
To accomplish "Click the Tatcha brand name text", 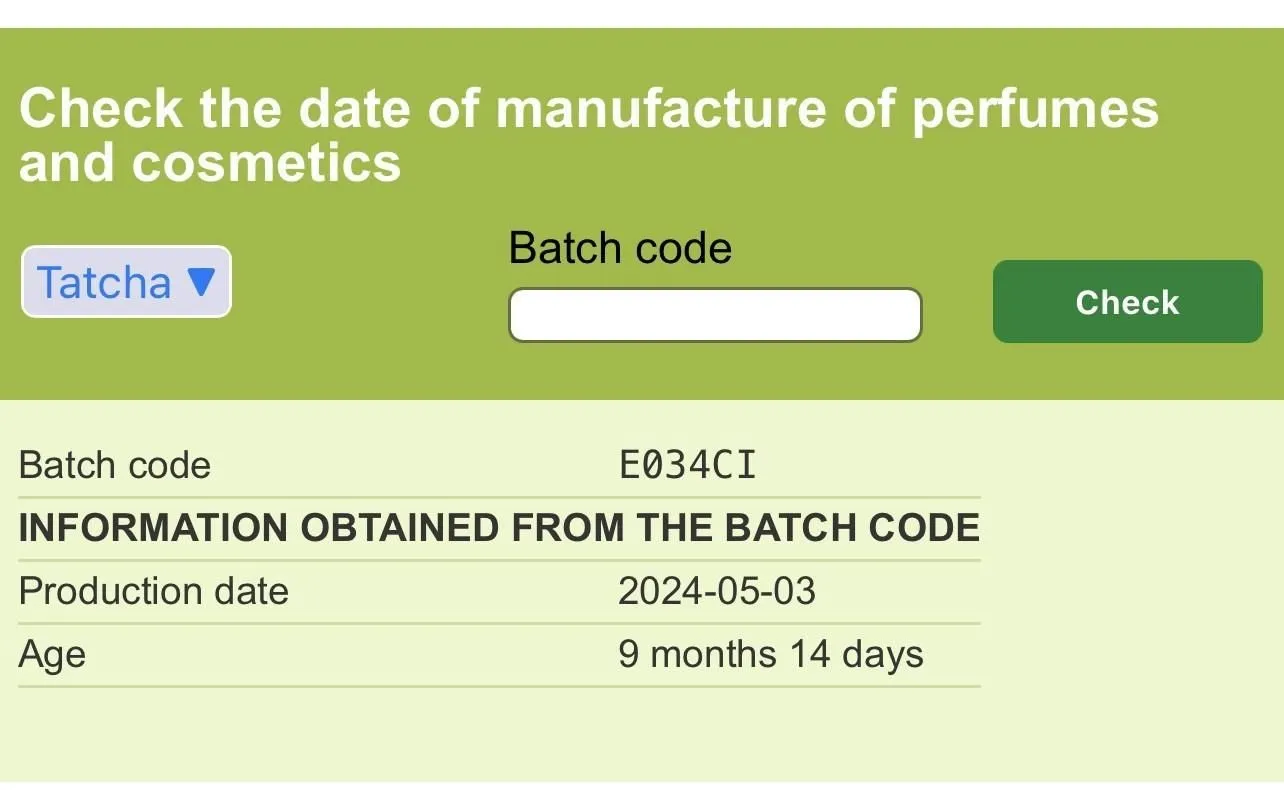I will click(x=104, y=282).
